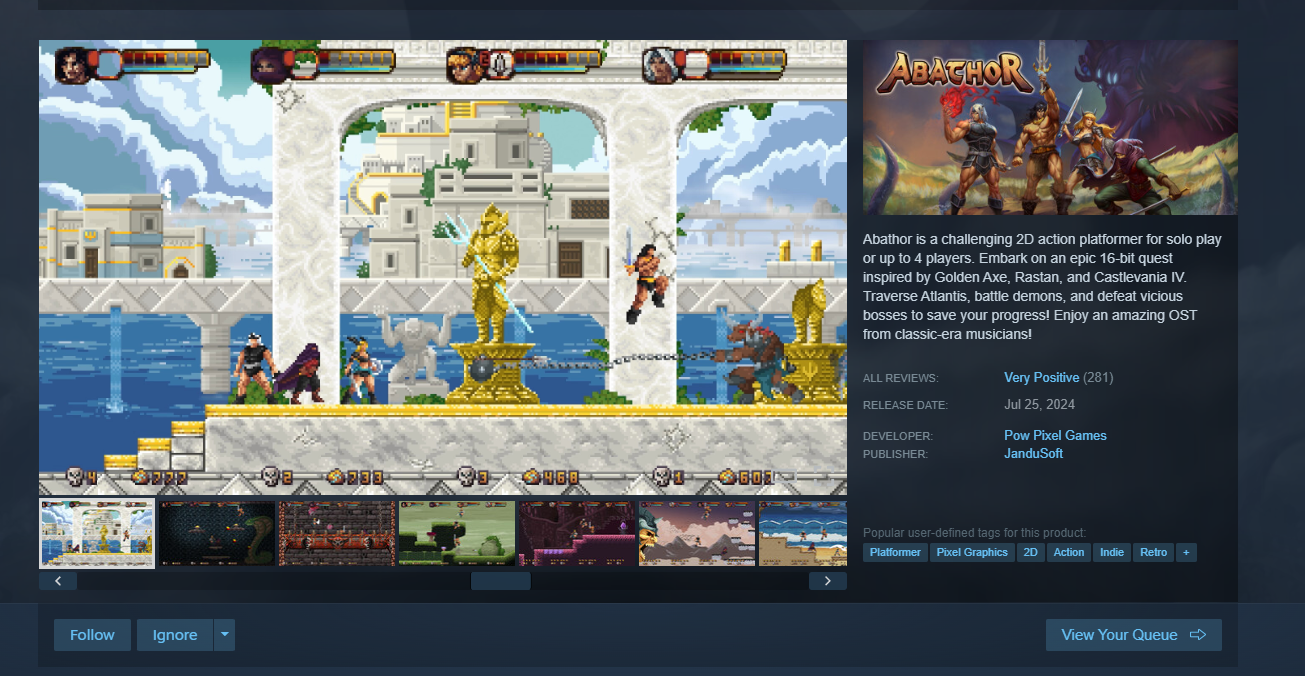
Task: Open the large Atlantis gameplay screenshot
Action: tap(443, 268)
